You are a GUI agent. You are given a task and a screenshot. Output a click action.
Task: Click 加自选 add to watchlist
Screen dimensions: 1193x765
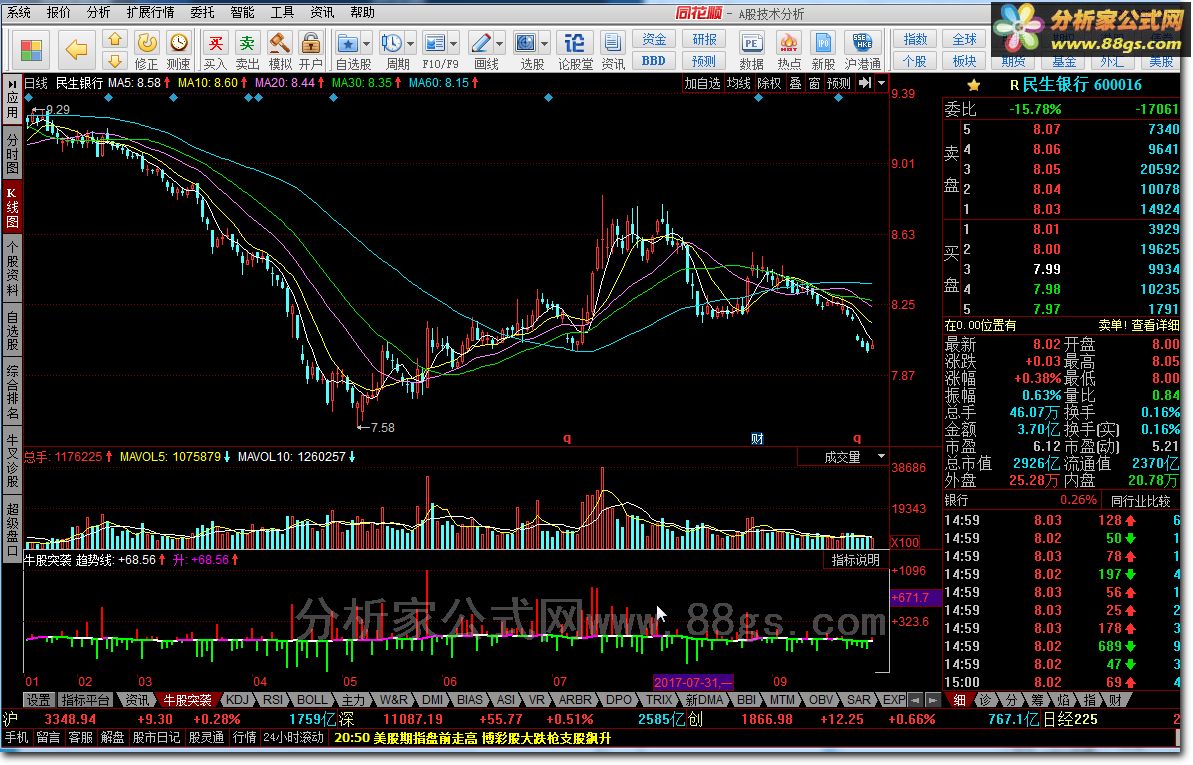click(x=701, y=83)
